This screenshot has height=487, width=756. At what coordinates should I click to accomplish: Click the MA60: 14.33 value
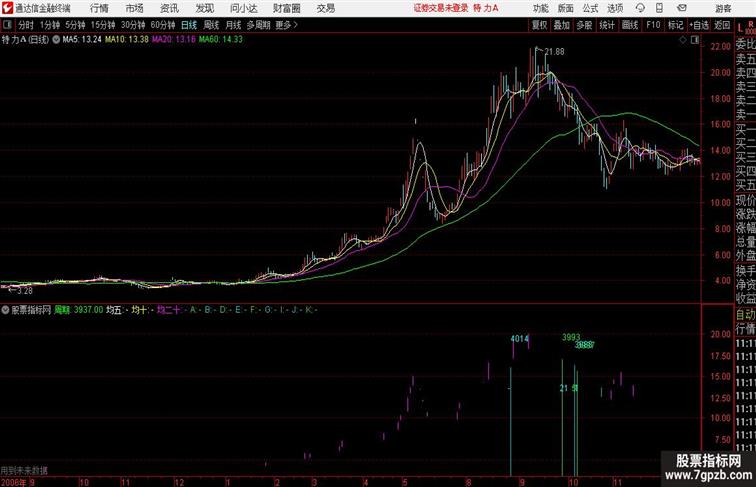(221, 40)
